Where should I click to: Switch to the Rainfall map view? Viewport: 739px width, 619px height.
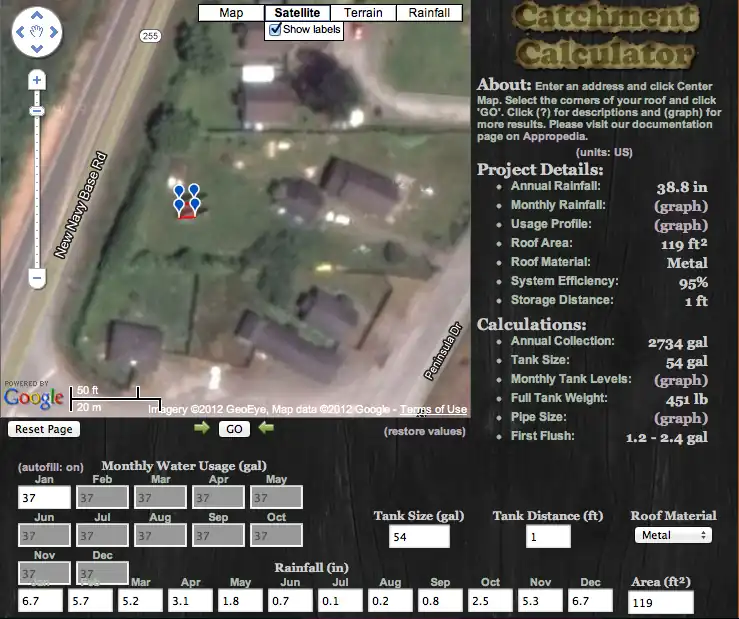[431, 13]
